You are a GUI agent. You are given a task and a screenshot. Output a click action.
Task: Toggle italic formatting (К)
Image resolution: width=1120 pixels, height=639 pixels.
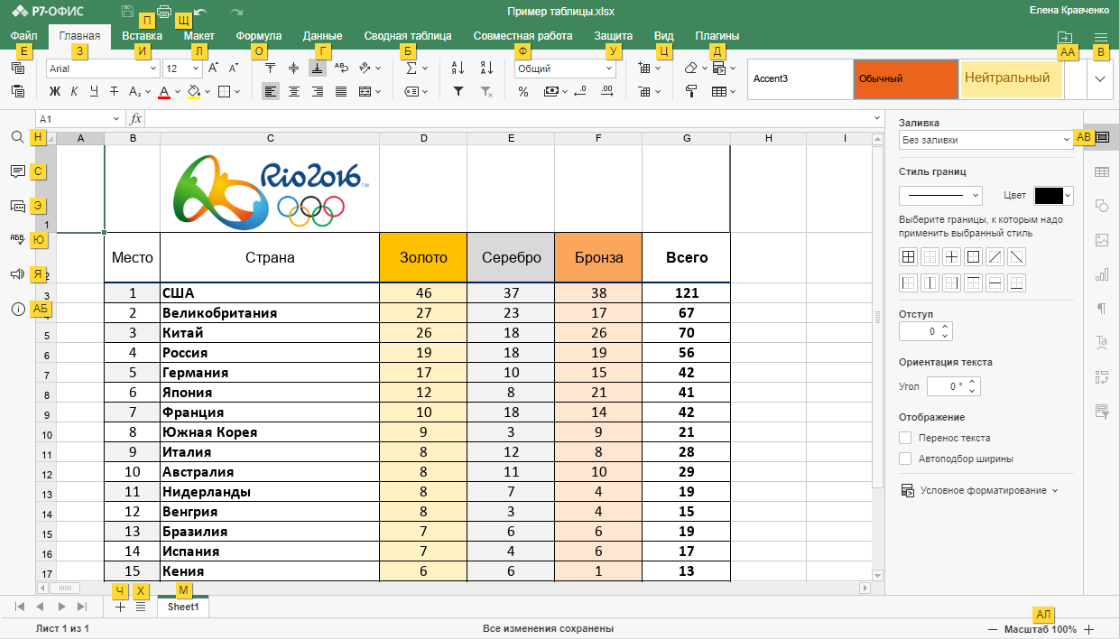[74, 91]
